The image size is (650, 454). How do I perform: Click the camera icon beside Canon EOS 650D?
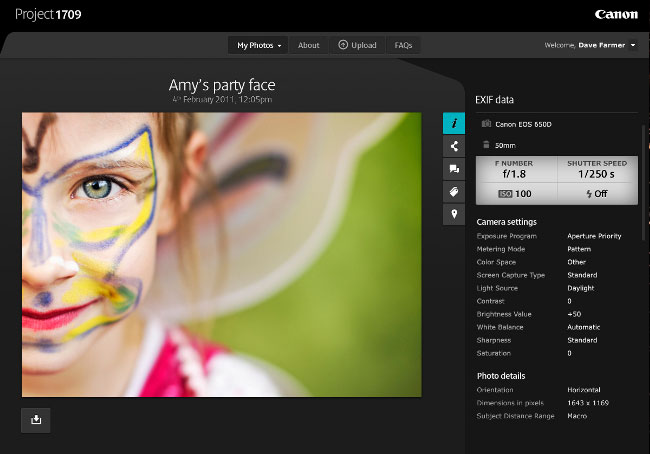[x=485, y=125]
